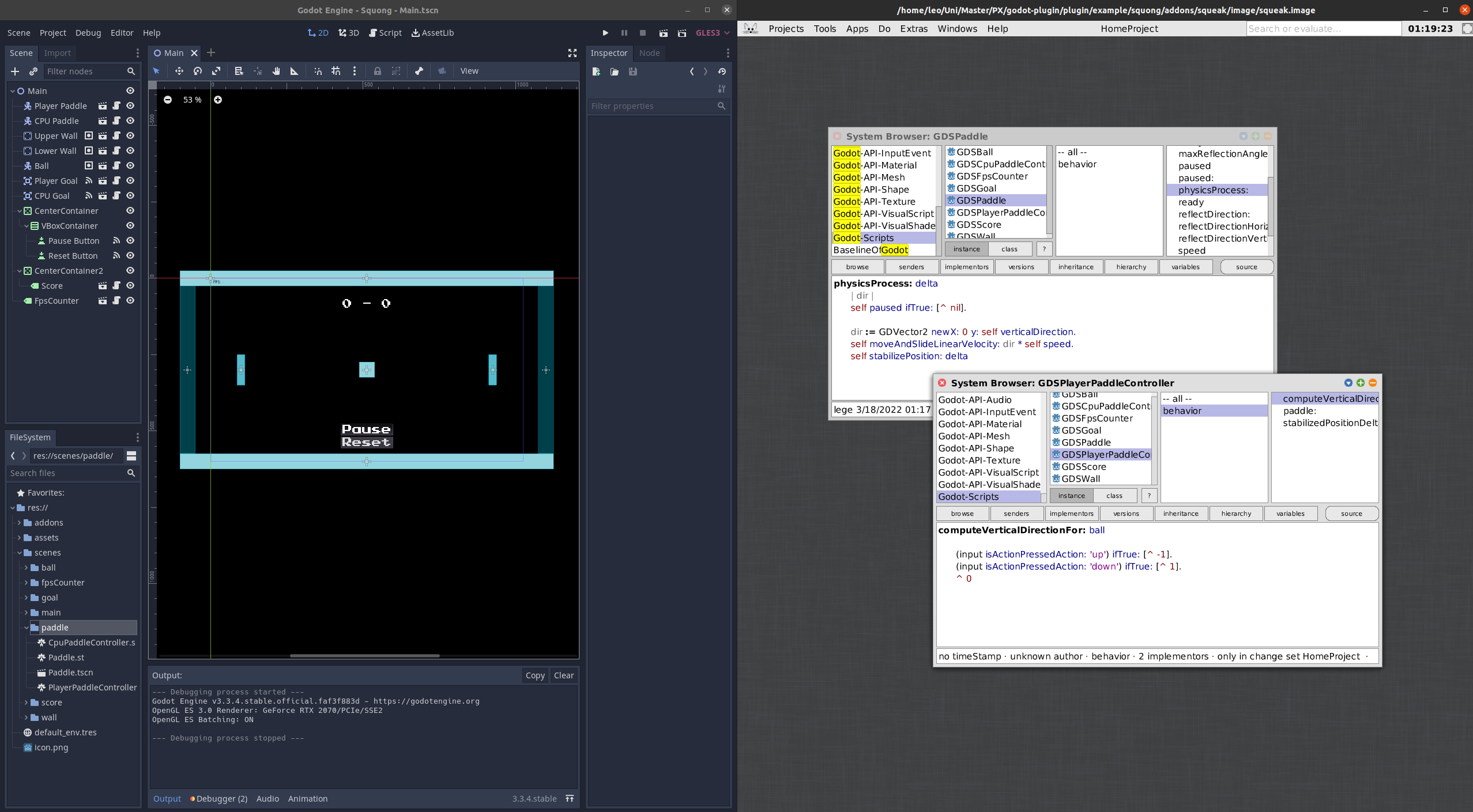The height and width of the screenshot is (812, 1473).
Task: Collapse the CenterContainer tree node
Action: 20,211
